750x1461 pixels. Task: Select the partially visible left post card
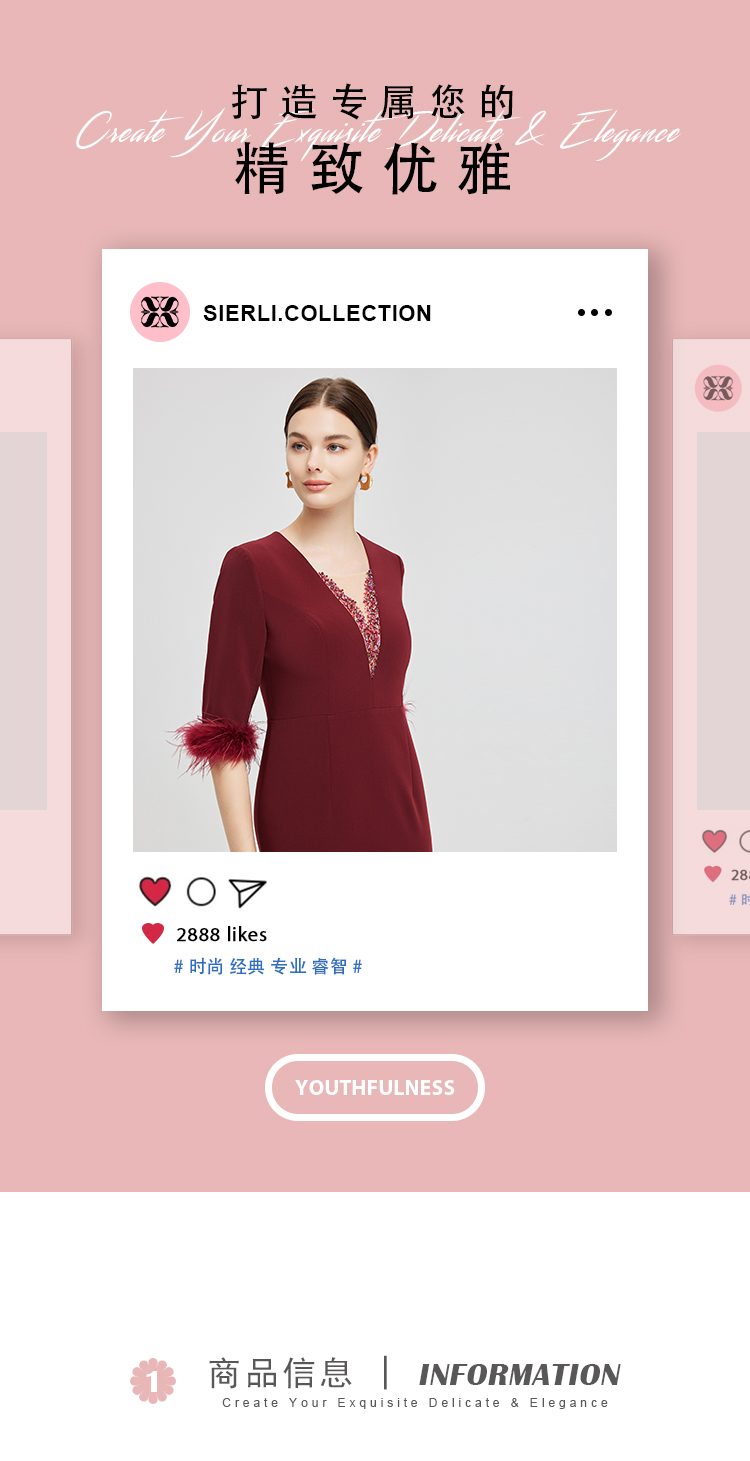35,636
